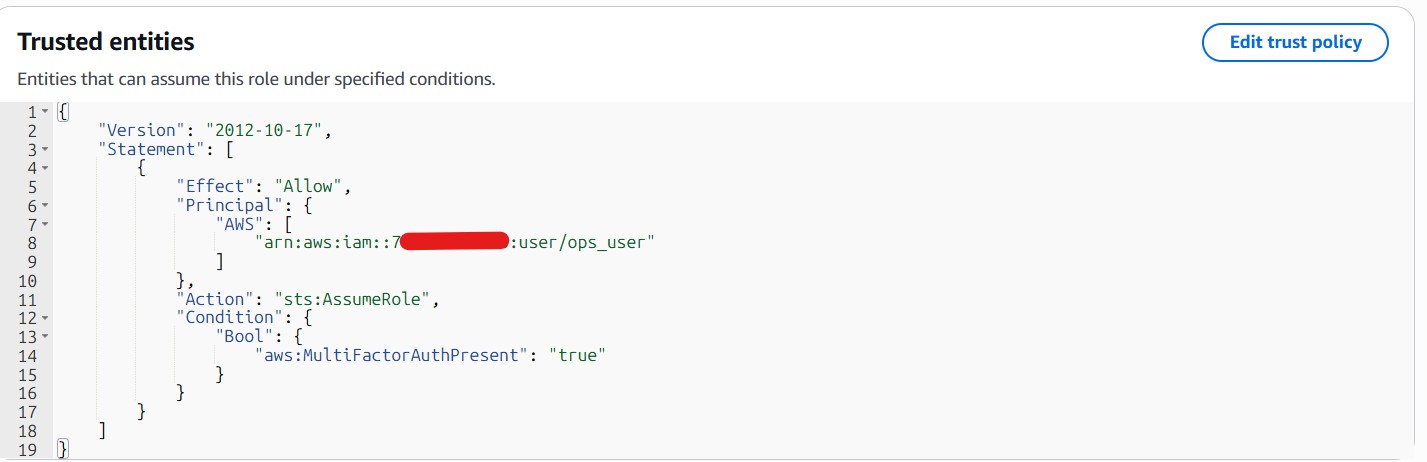Click the Edit trust policy button
Viewport: 1427px width, 462px height.
(1295, 43)
